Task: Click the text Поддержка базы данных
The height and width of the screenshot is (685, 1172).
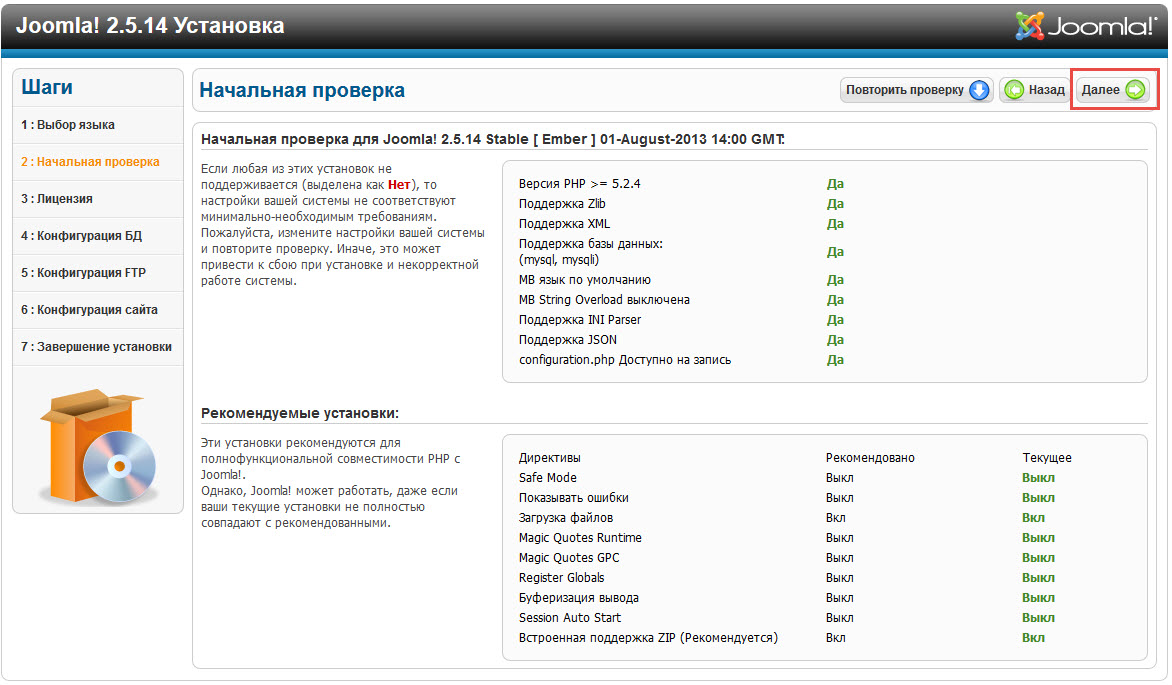Action: coord(590,244)
